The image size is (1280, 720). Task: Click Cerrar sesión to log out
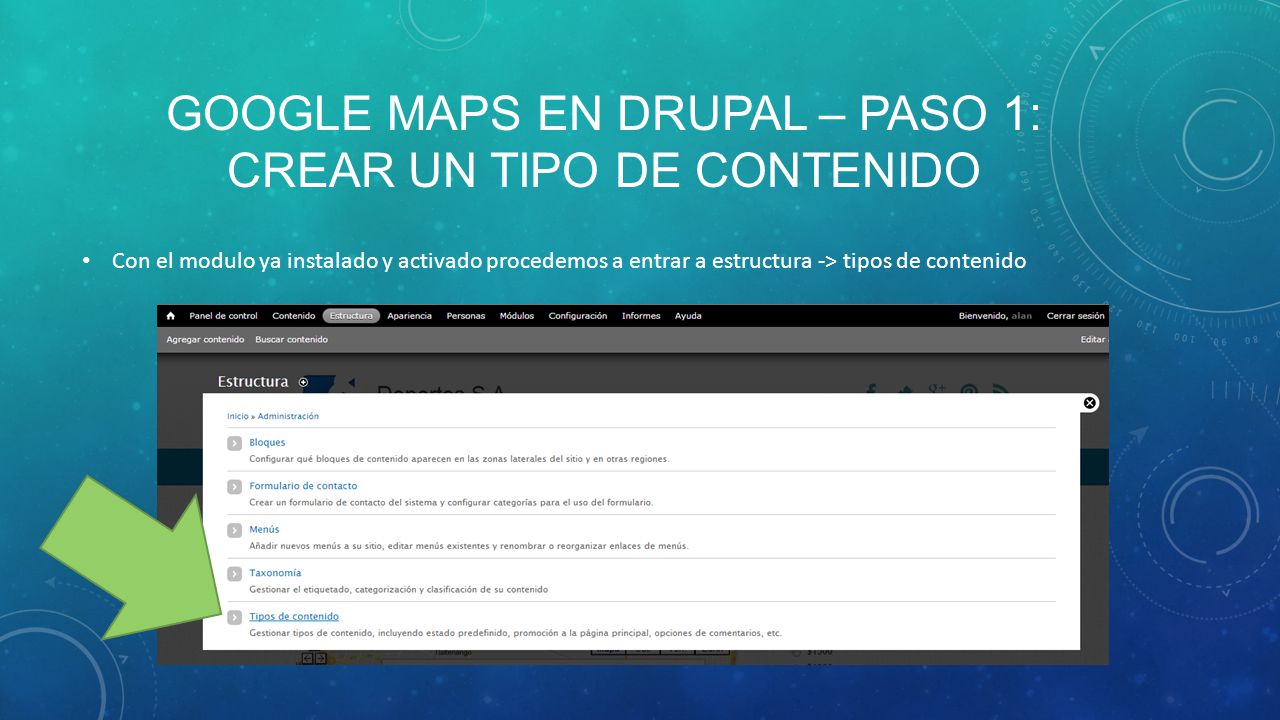tap(1076, 316)
